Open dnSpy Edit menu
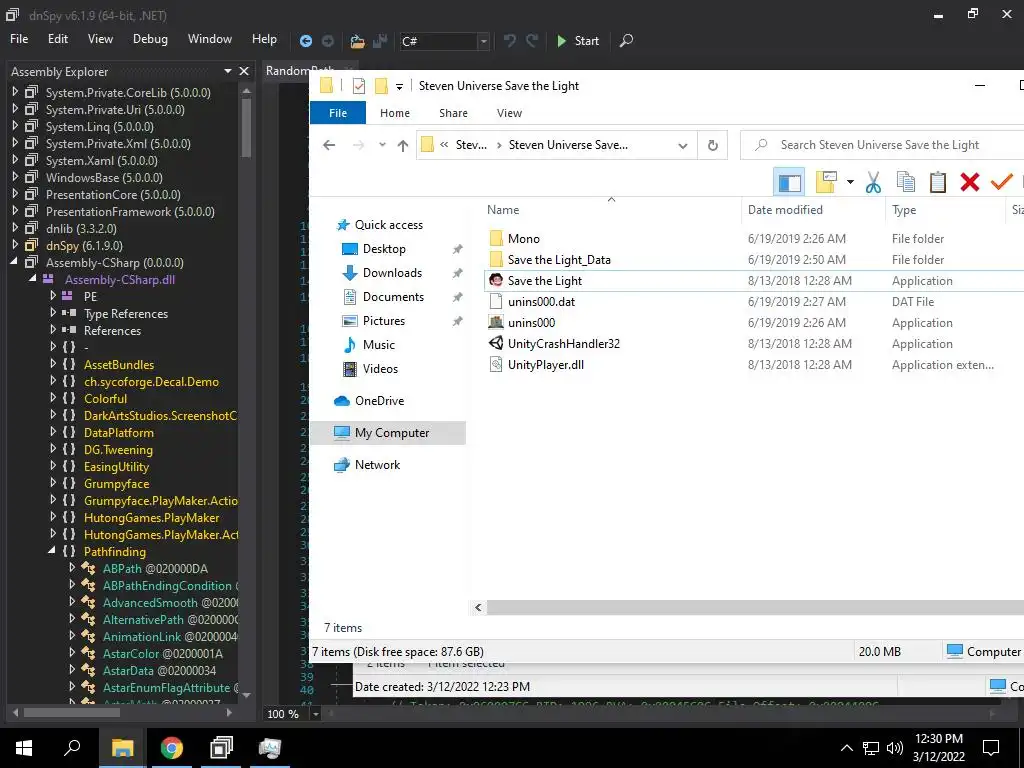Viewport: 1024px width, 768px height. (x=57, y=39)
